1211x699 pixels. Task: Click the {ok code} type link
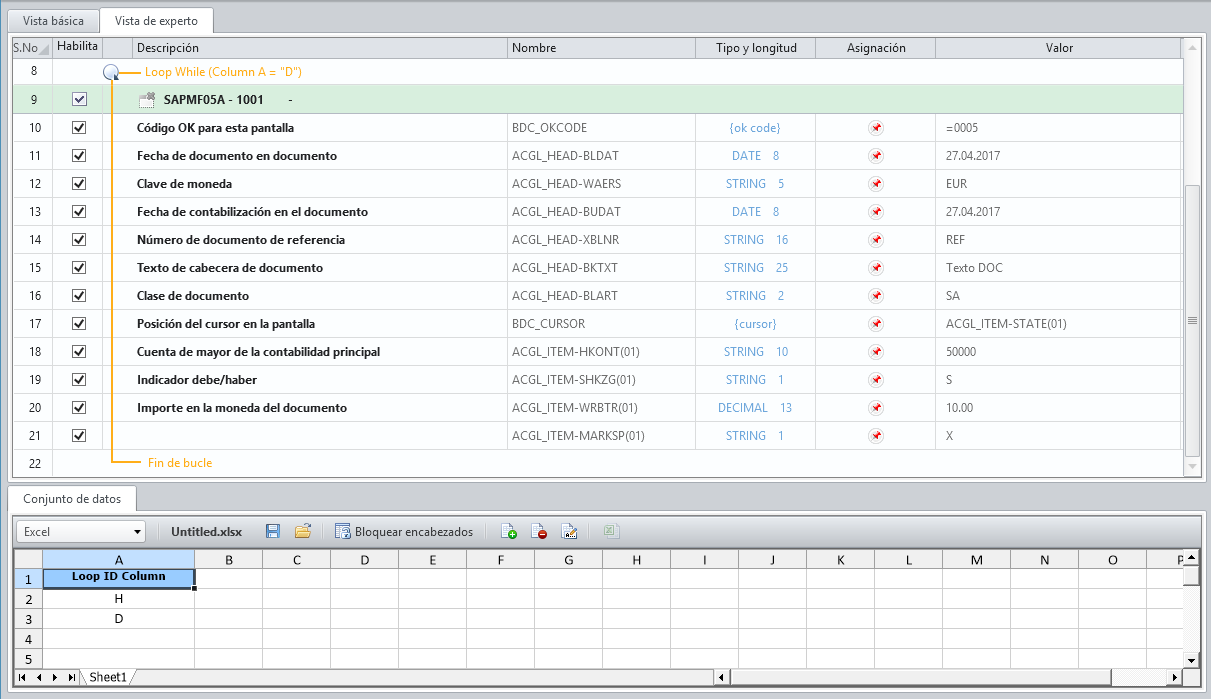pos(755,128)
